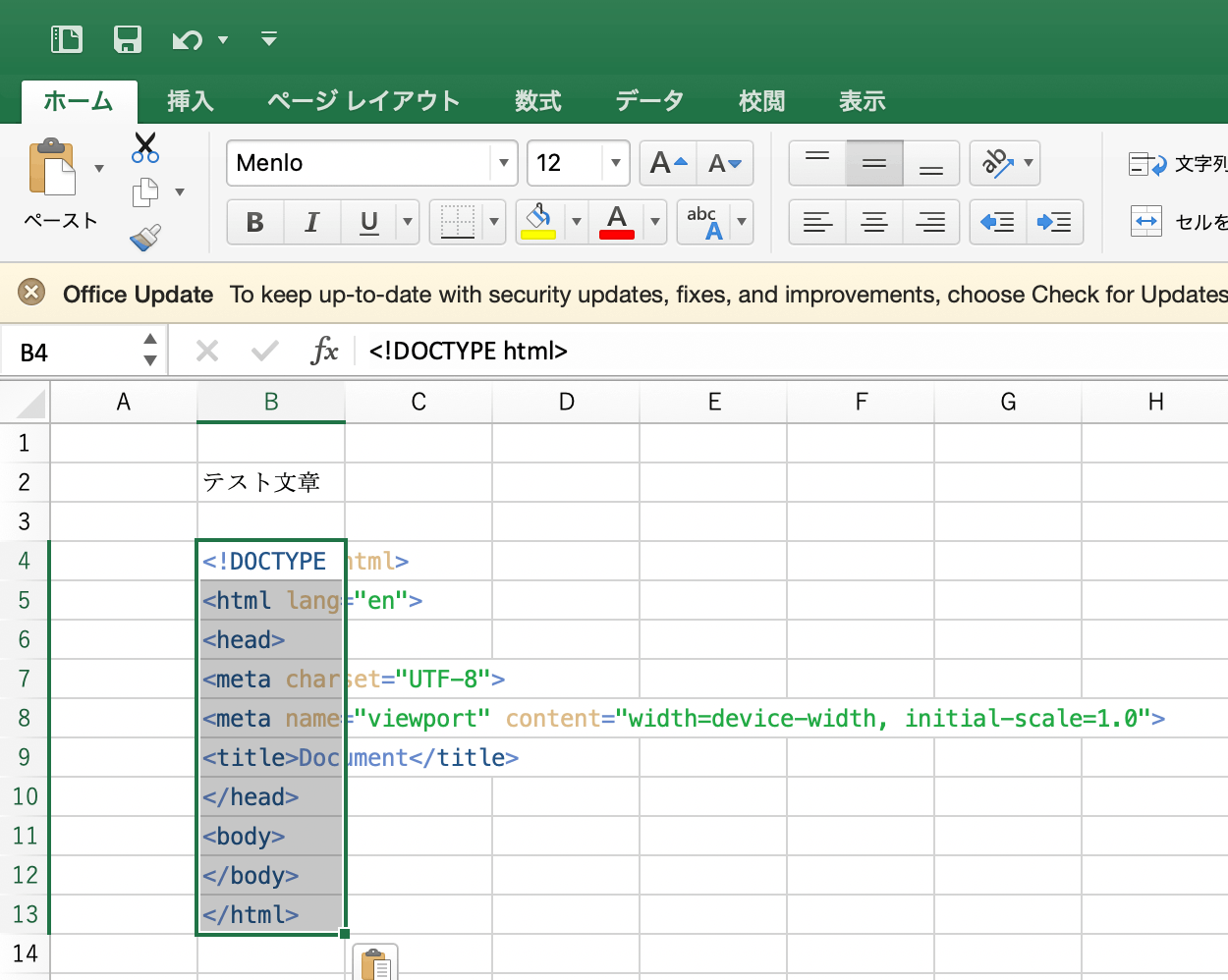
Task: Toggle top vertical alignment
Action: coord(817,163)
